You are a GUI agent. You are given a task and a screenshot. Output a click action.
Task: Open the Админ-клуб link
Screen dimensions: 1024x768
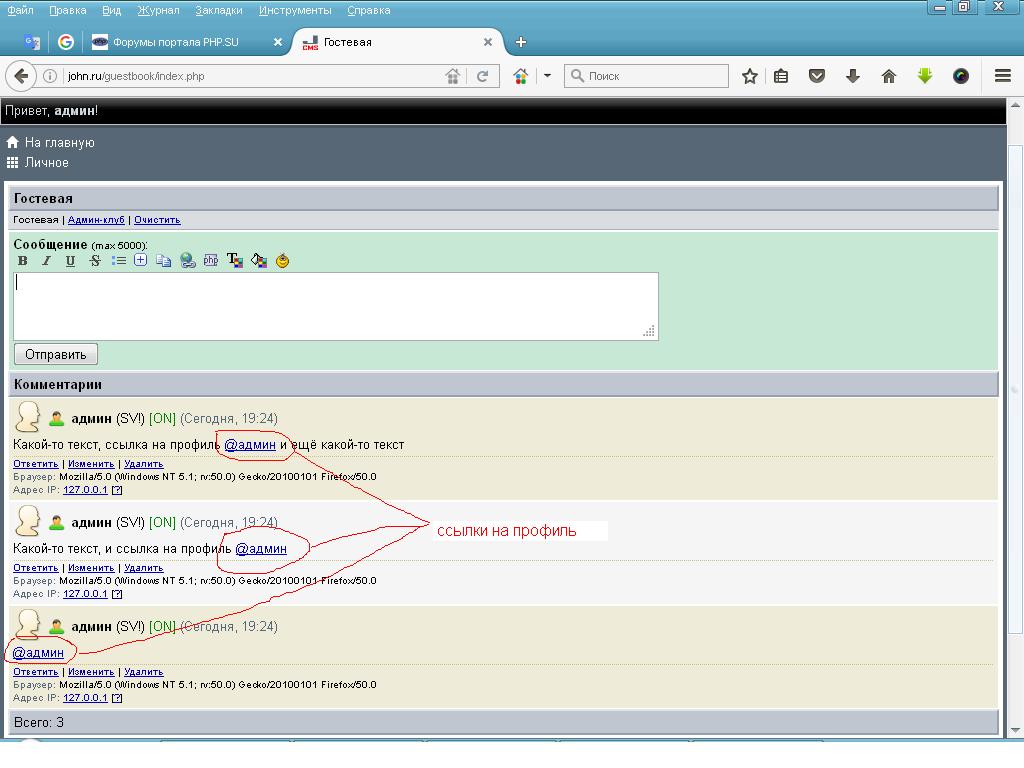click(96, 220)
